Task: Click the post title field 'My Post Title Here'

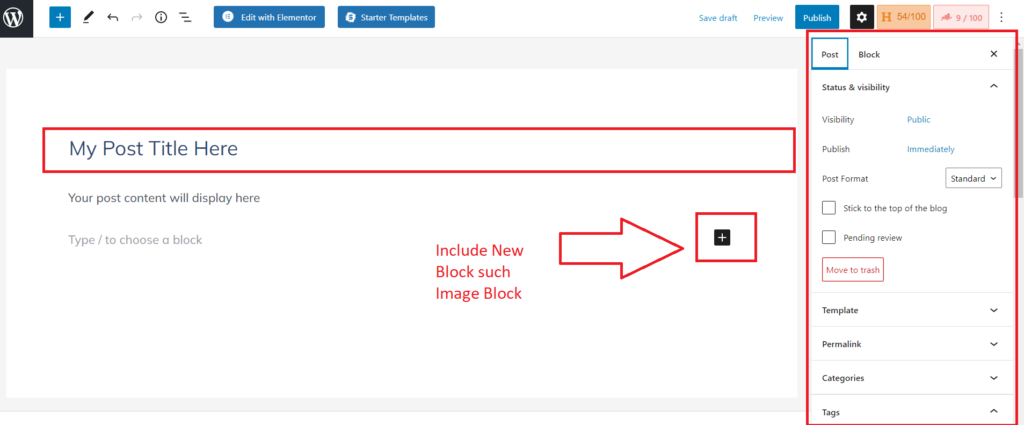Action: 419,149
